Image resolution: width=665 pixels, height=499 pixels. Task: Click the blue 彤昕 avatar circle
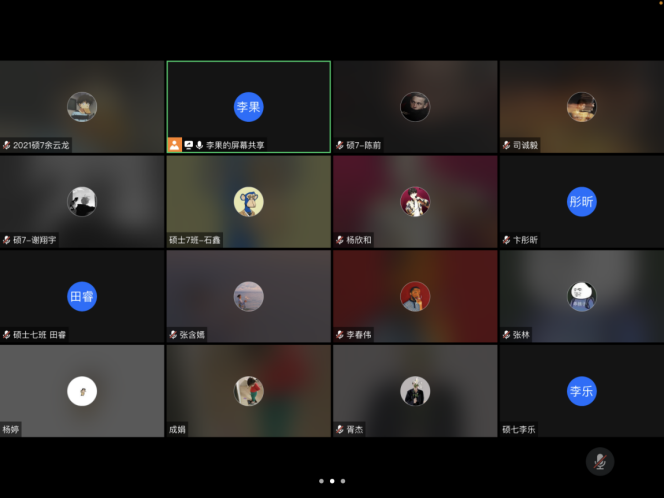[x=581, y=201]
